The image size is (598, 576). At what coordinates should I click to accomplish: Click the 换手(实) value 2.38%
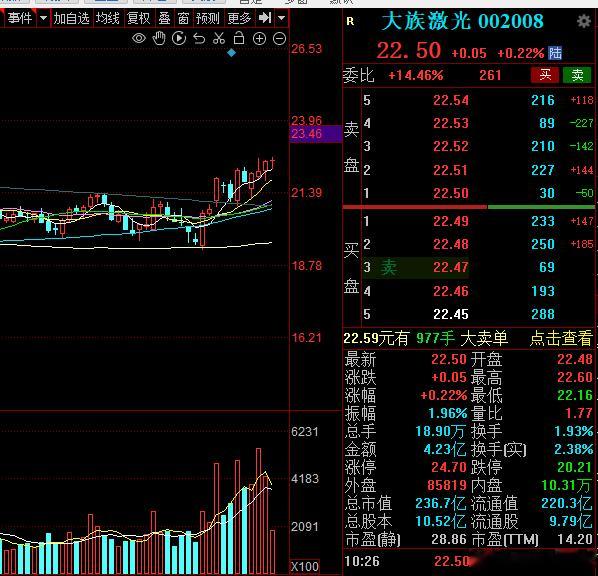[574, 449]
